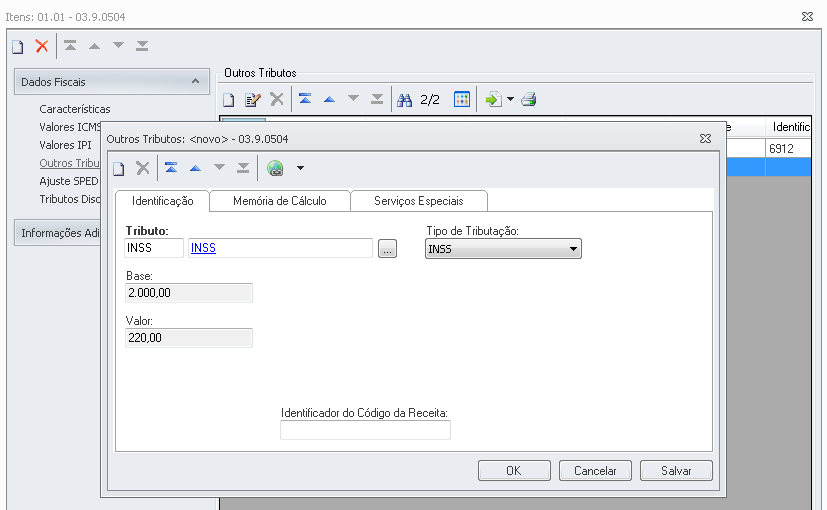Click delete X icon in Outros Tributos panel
This screenshot has width=827, height=510.
(x=276, y=99)
